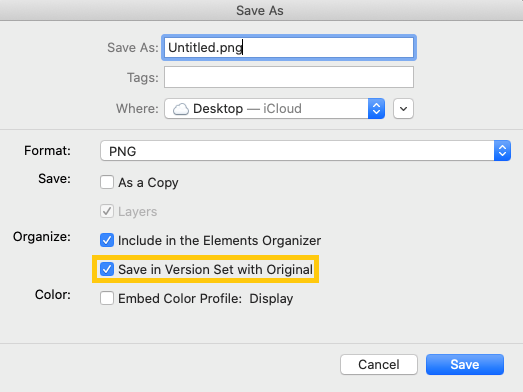The height and width of the screenshot is (392, 523).
Task: Click the Save As title bar text
Action: 260,11
